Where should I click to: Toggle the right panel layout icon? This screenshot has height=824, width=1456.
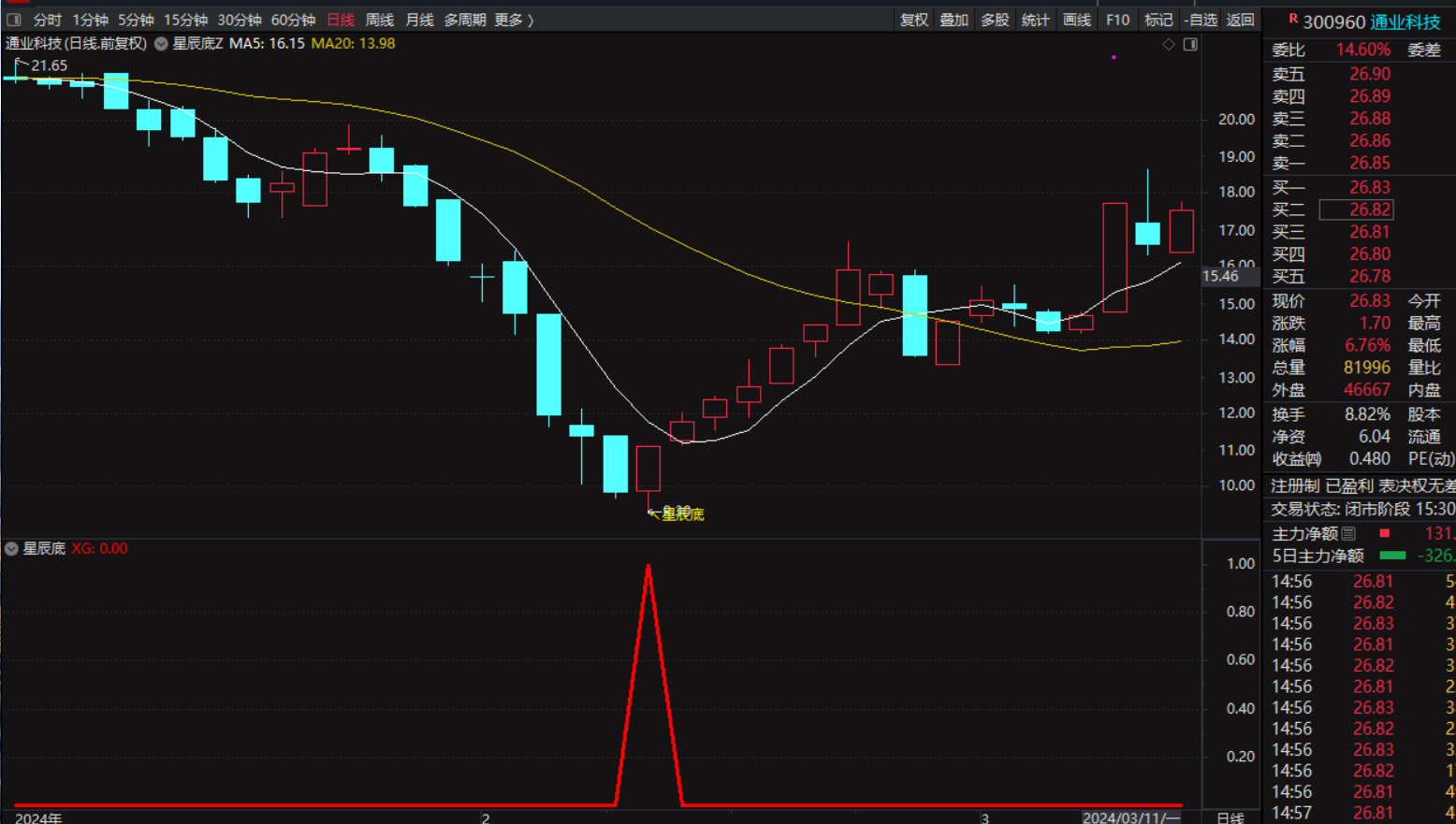1190,44
